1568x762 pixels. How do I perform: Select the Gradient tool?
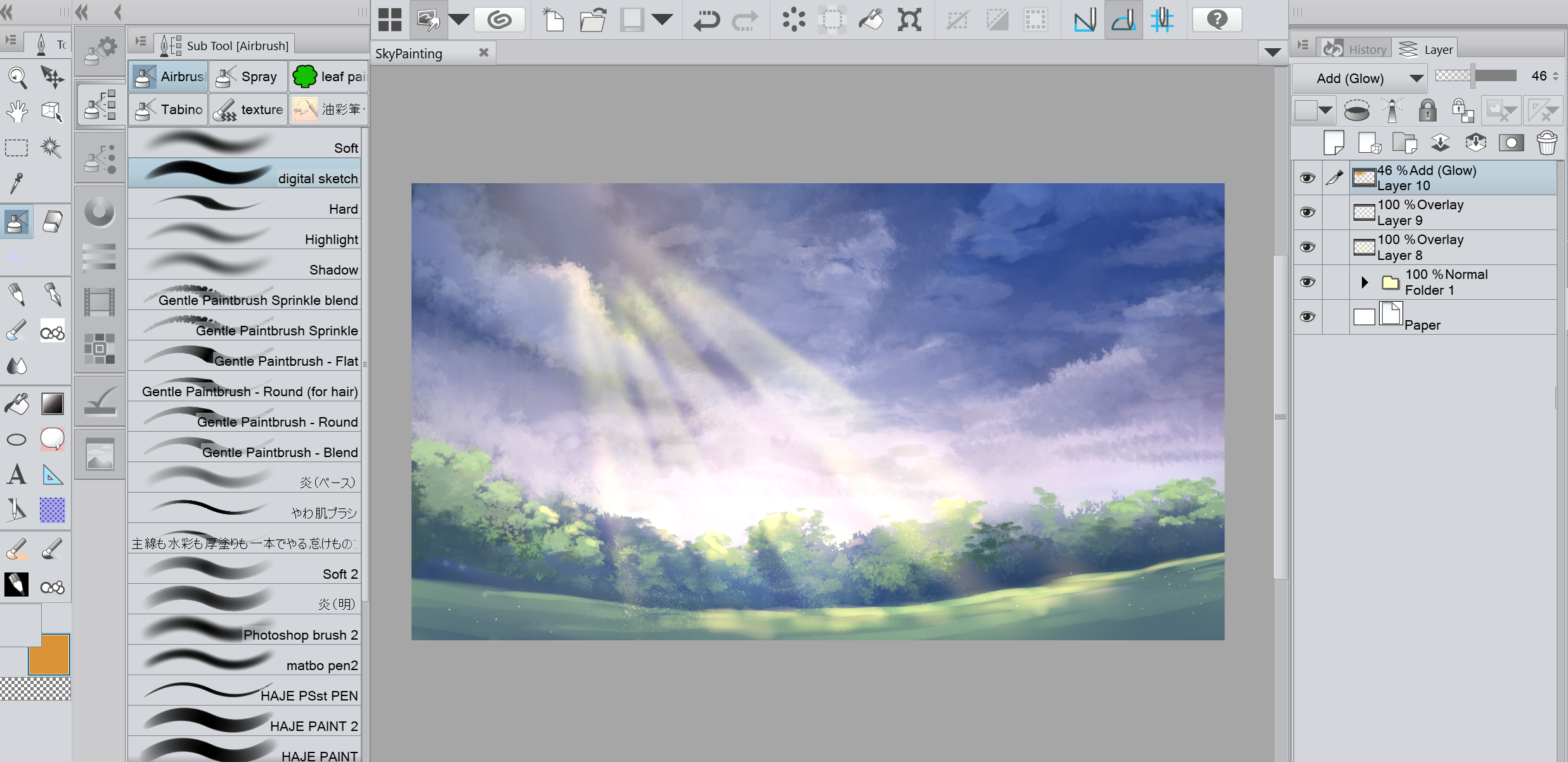tap(52, 403)
